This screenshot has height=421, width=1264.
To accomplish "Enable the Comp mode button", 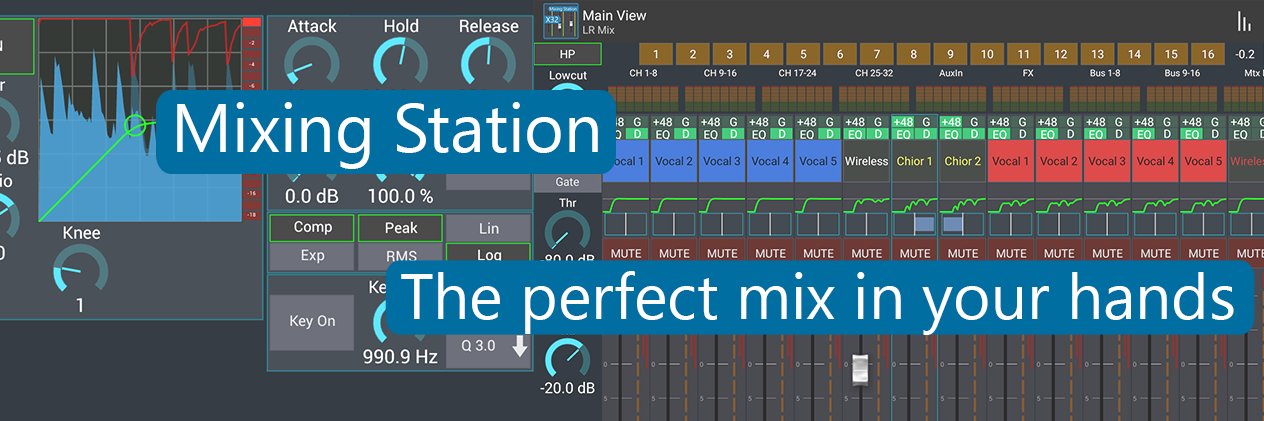I will point(312,228).
